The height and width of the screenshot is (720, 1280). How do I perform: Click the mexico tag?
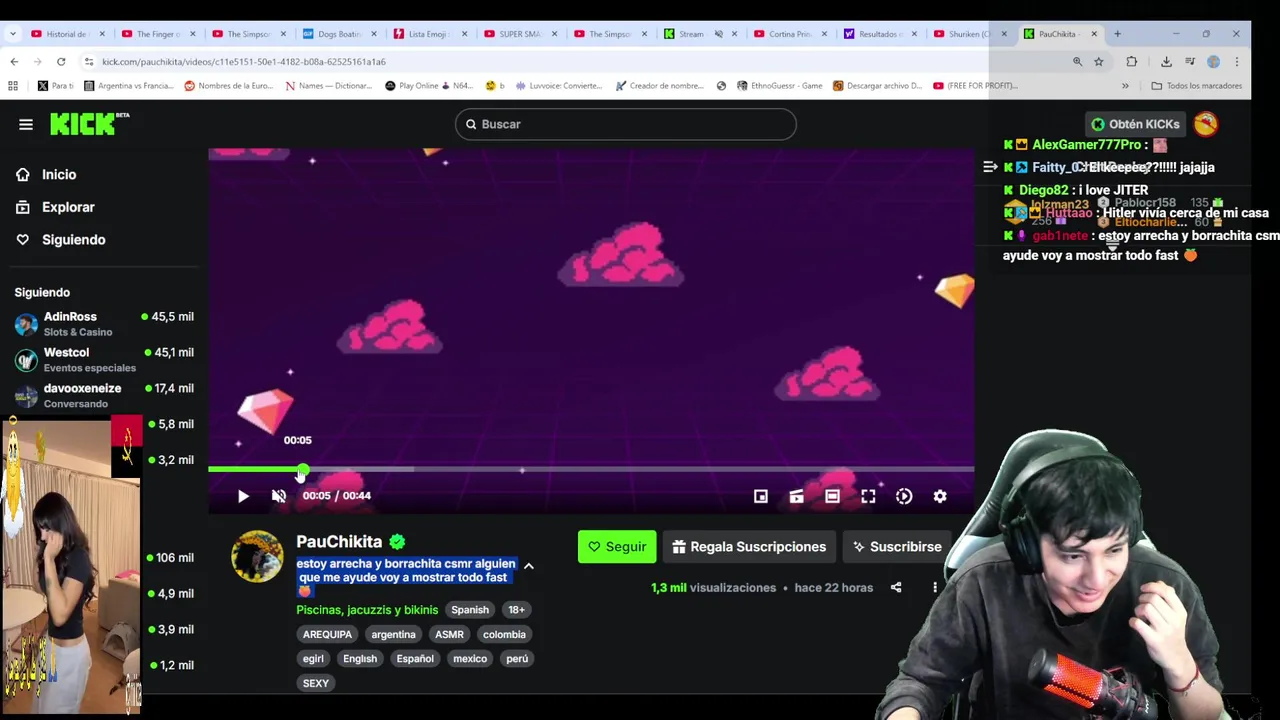470,659
